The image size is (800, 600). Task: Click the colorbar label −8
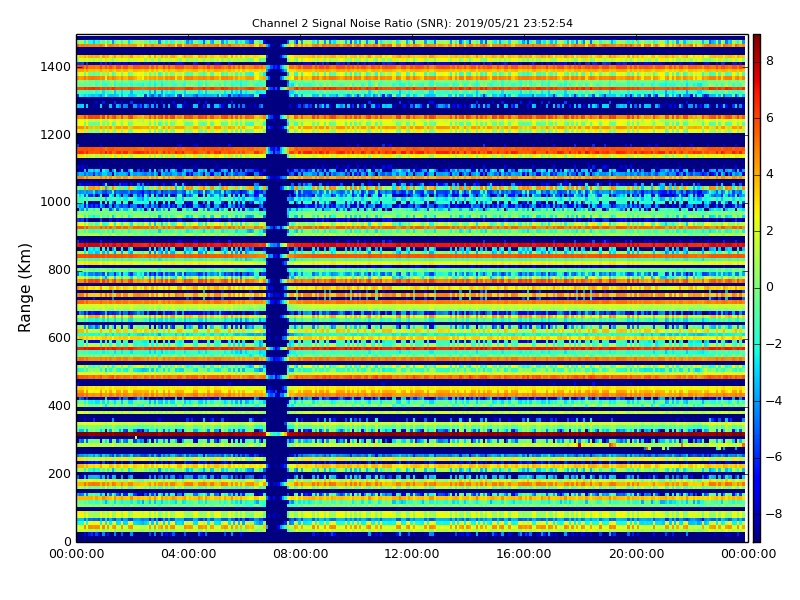(774, 514)
